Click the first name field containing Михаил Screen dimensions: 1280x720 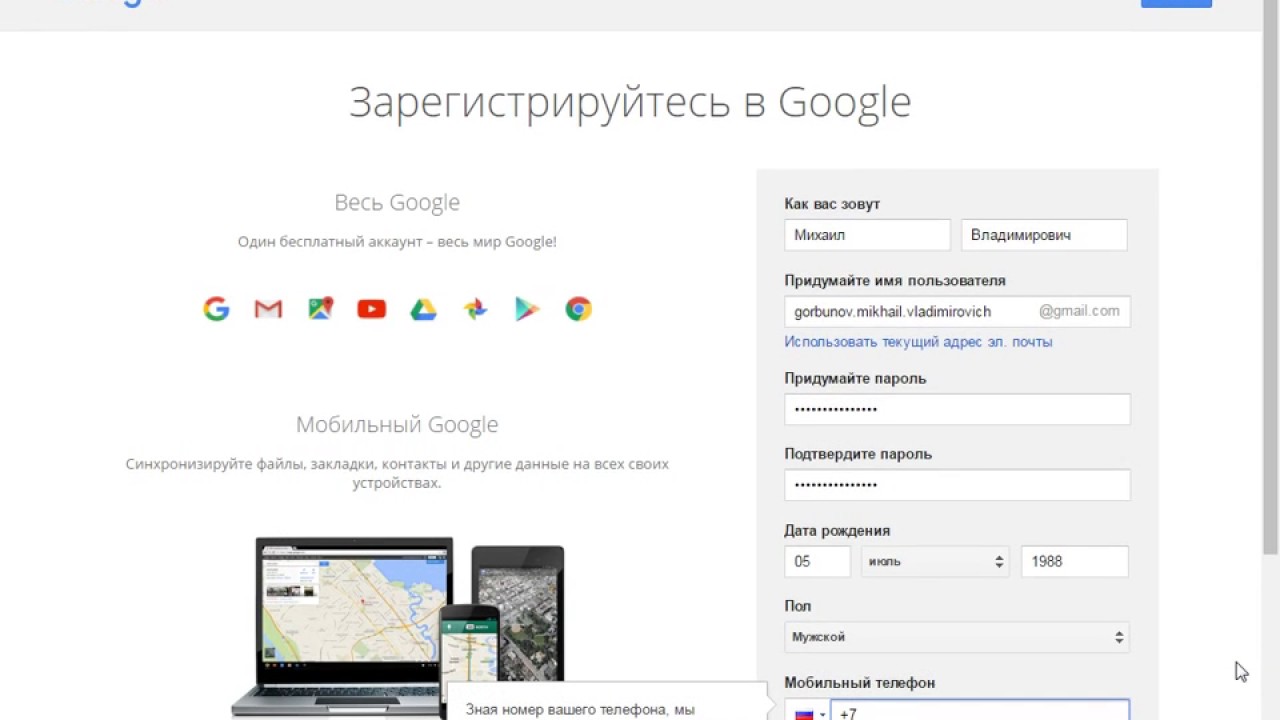867,235
